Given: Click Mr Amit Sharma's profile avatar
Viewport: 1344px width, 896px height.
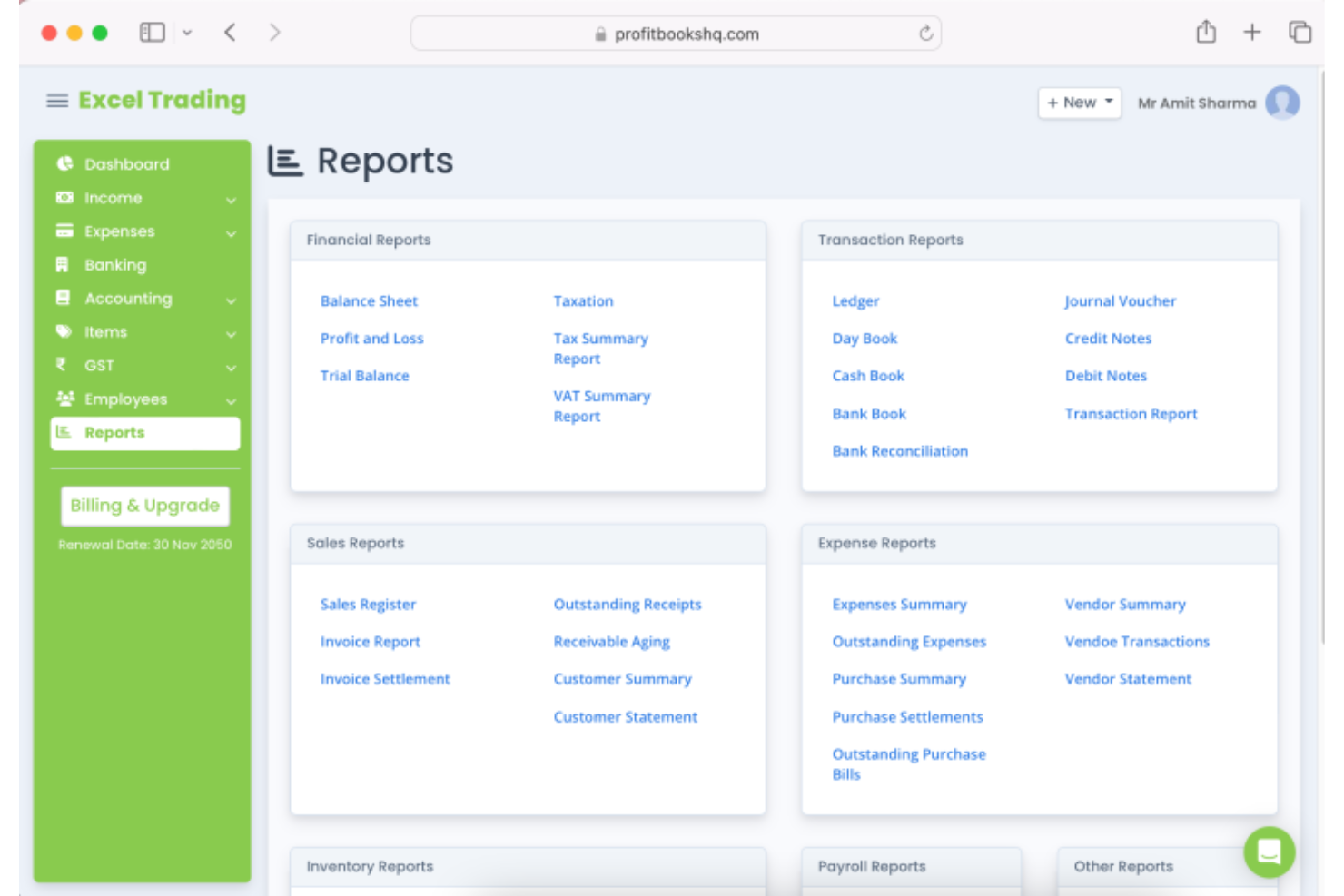Looking at the screenshot, I should click(1282, 103).
